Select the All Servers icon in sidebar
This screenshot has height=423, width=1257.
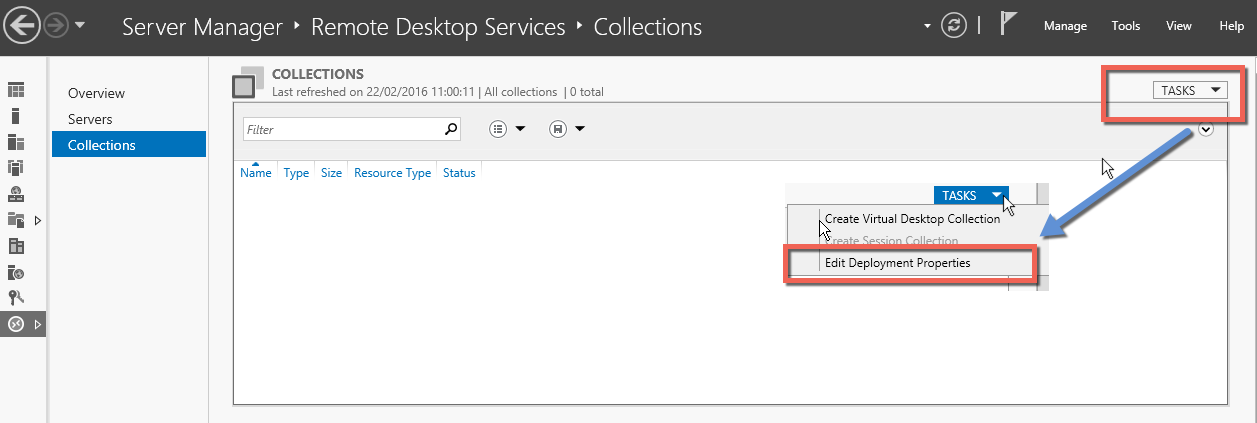click(16, 142)
